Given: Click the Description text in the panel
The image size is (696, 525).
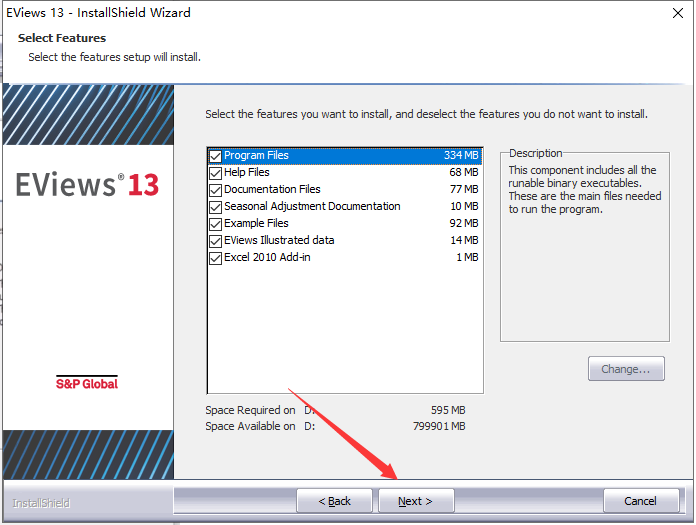Looking at the screenshot, I should 585,189.
